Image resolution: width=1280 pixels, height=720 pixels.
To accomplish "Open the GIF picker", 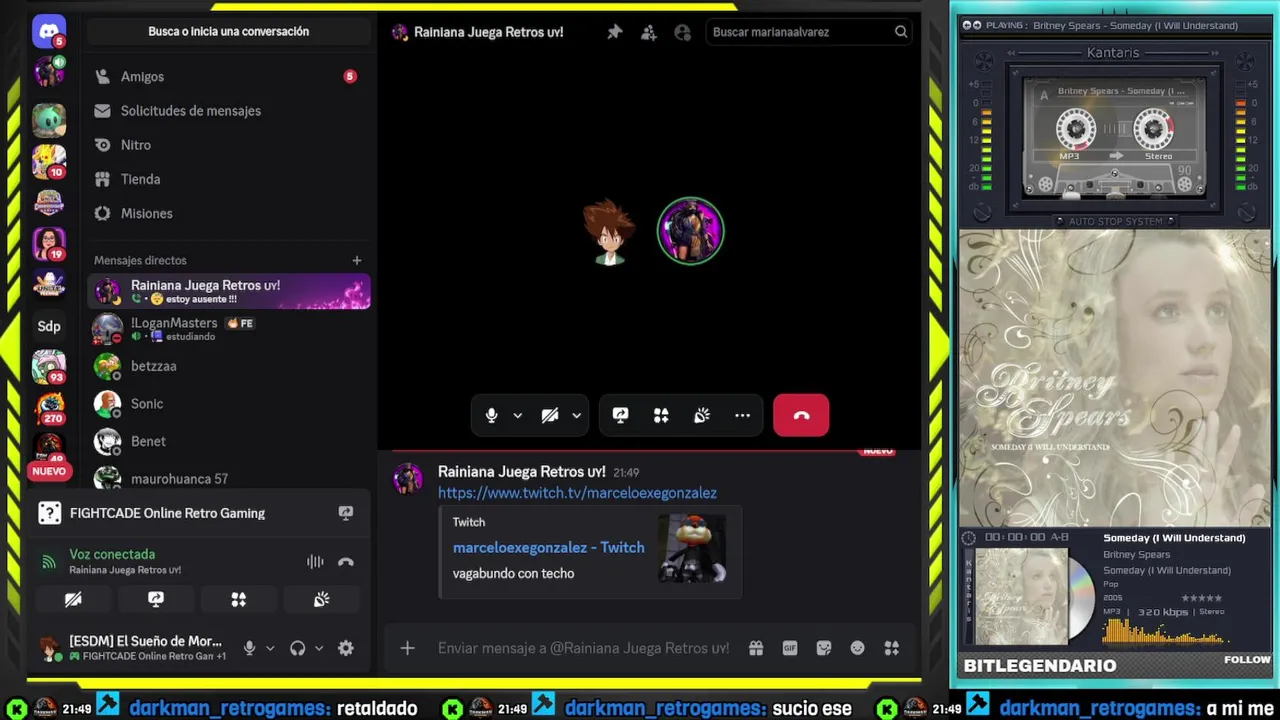I will point(790,648).
